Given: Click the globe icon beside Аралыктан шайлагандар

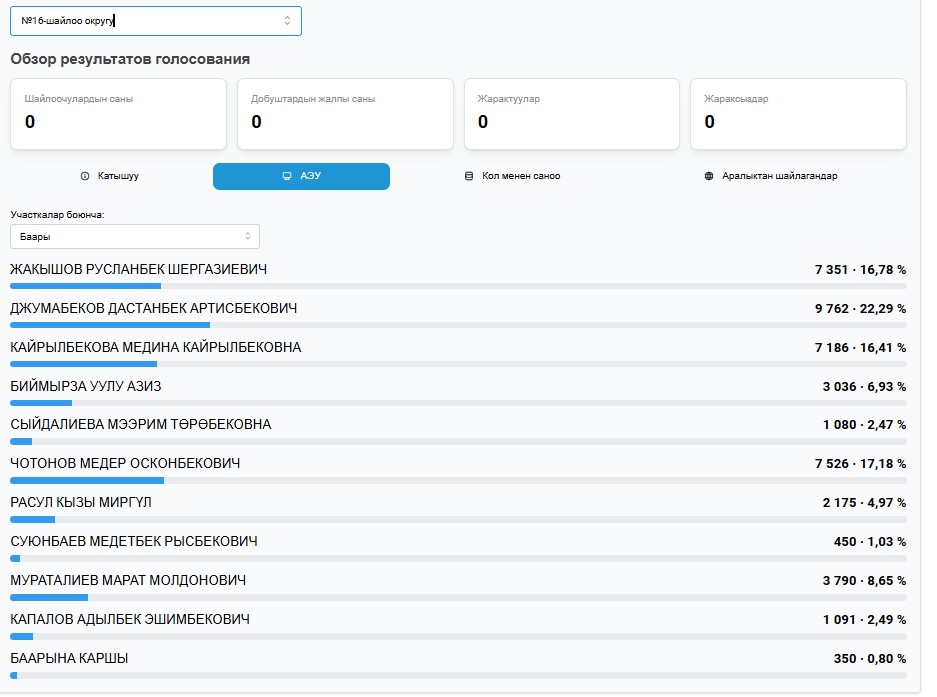Looking at the screenshot, I should (709, 176).
